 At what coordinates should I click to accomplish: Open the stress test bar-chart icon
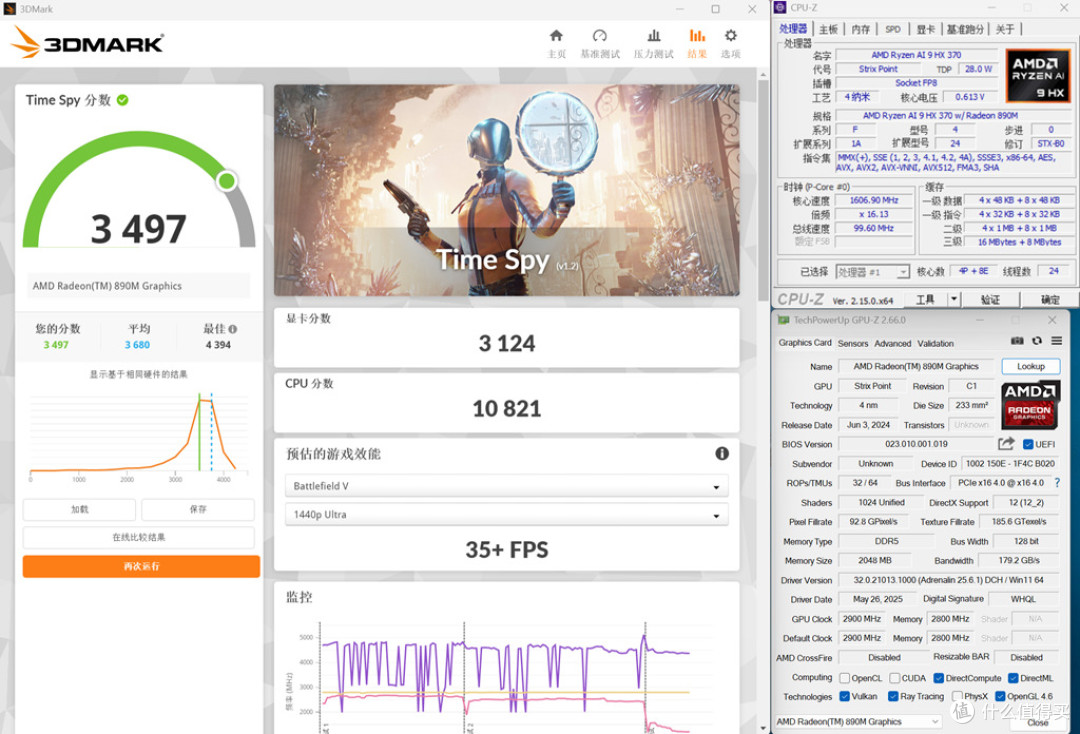tap(654, 35)
